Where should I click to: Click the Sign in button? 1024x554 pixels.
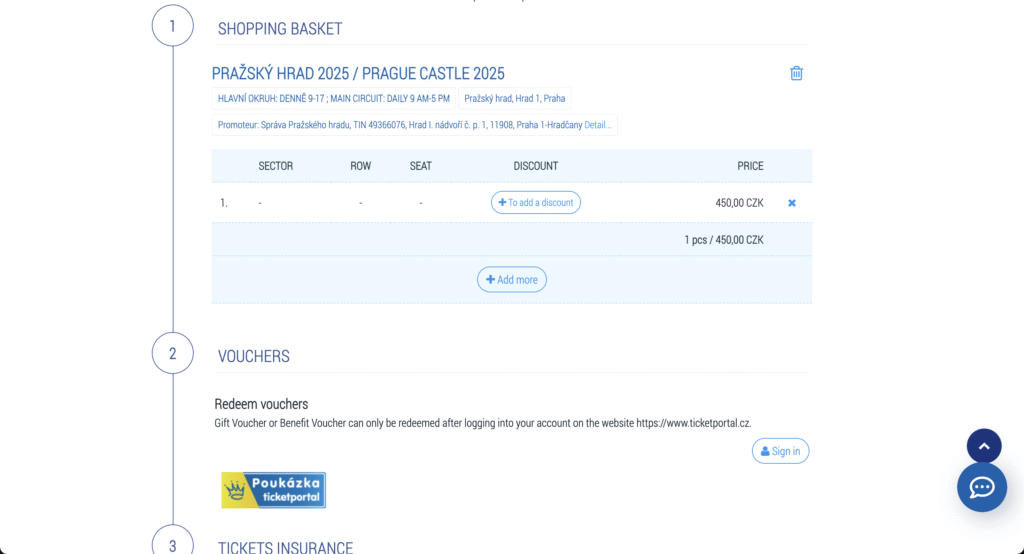[780, 451]
